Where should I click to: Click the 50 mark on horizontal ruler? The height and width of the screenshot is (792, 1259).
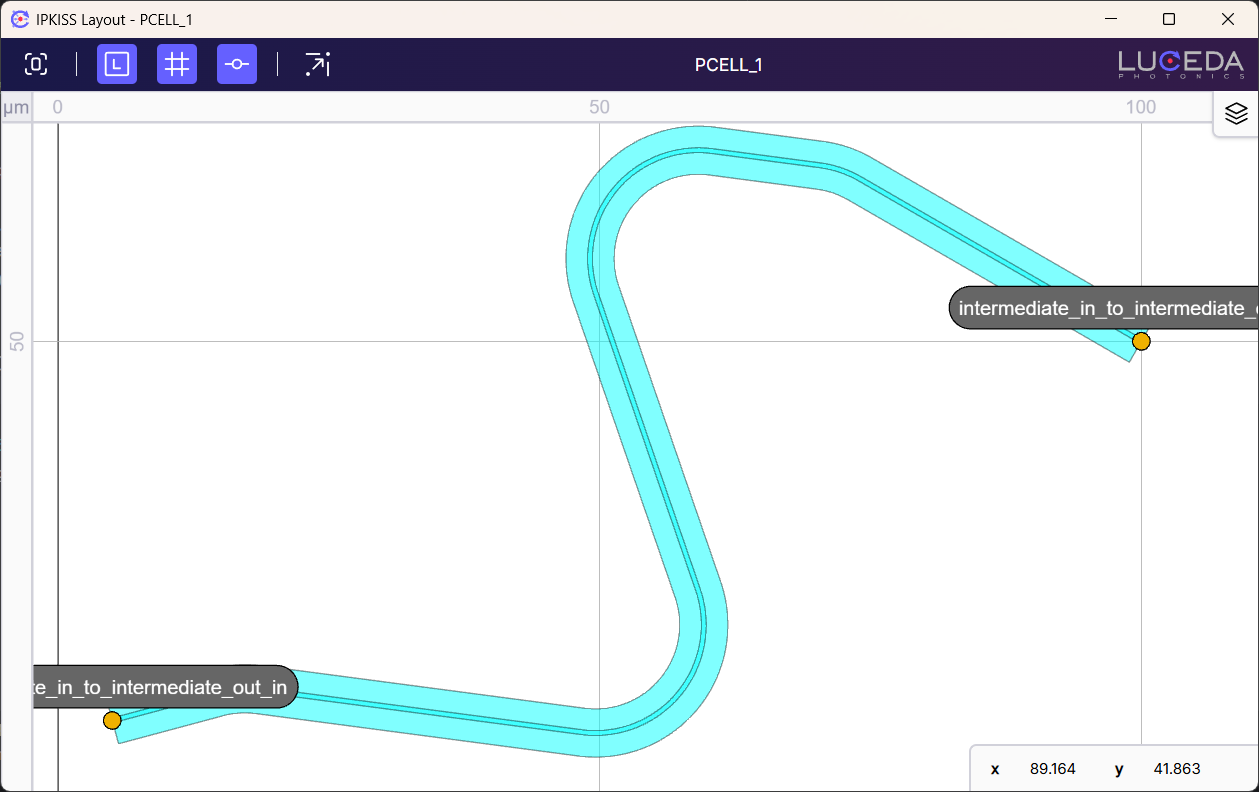point(599,107)
